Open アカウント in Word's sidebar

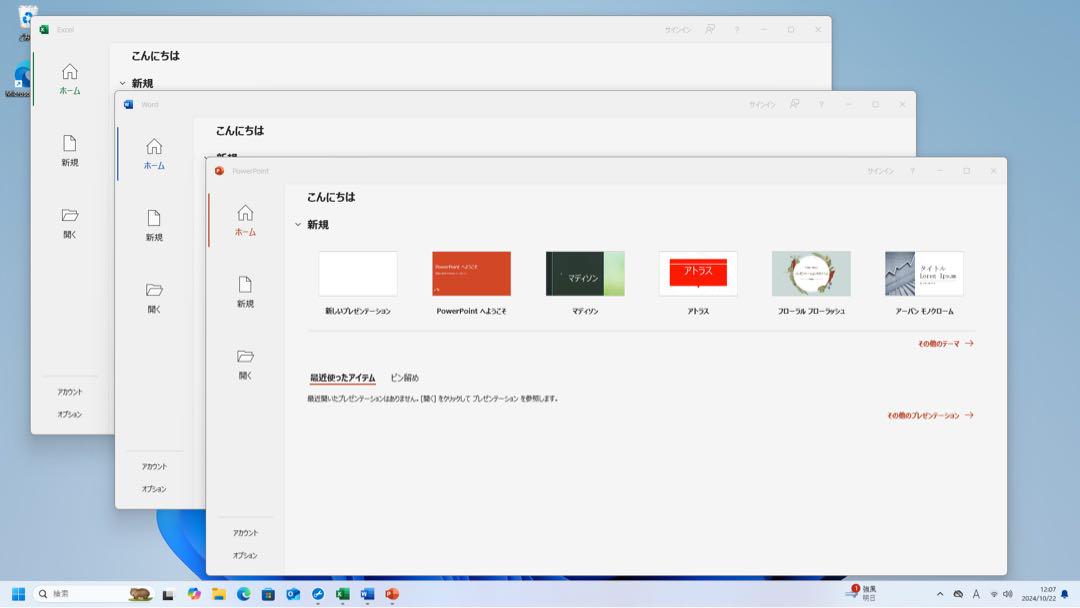tap(154, 466)
